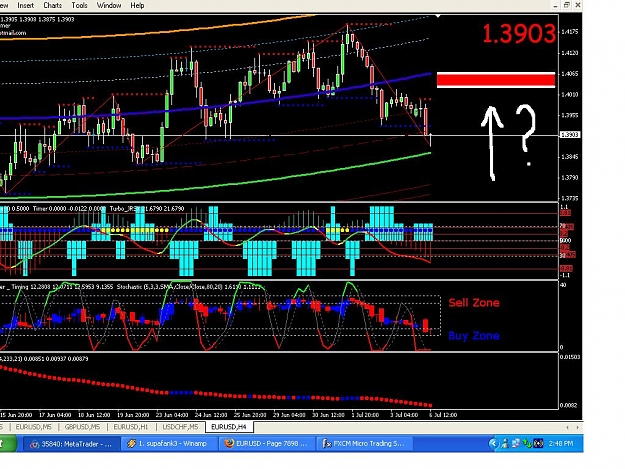Open the Insert menu
The image size is (625, 469).
26,6
